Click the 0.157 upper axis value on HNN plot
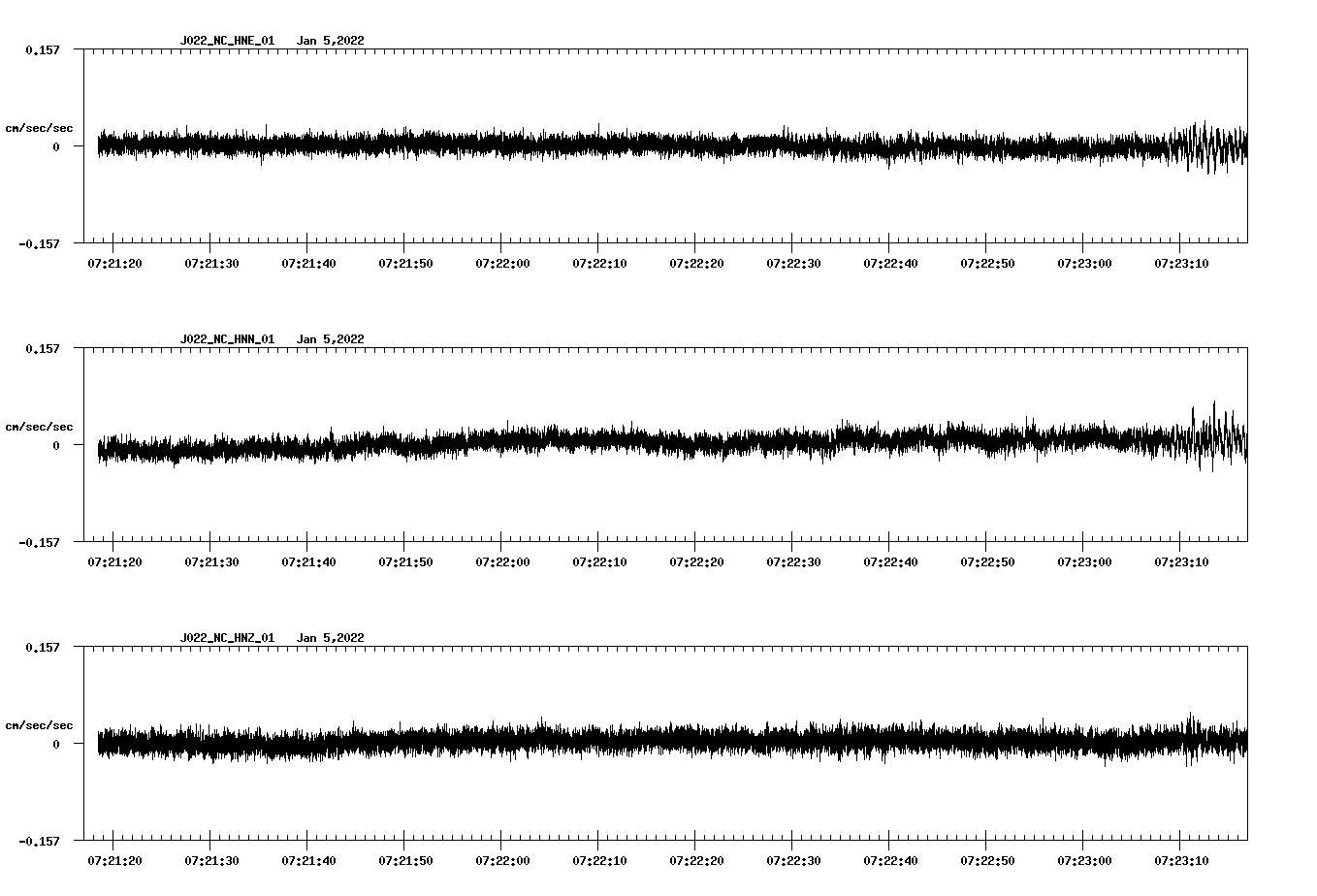Image resolution: width=1317 pixels, height=896 pixels. pyautogui.click(x=43, y=348)
